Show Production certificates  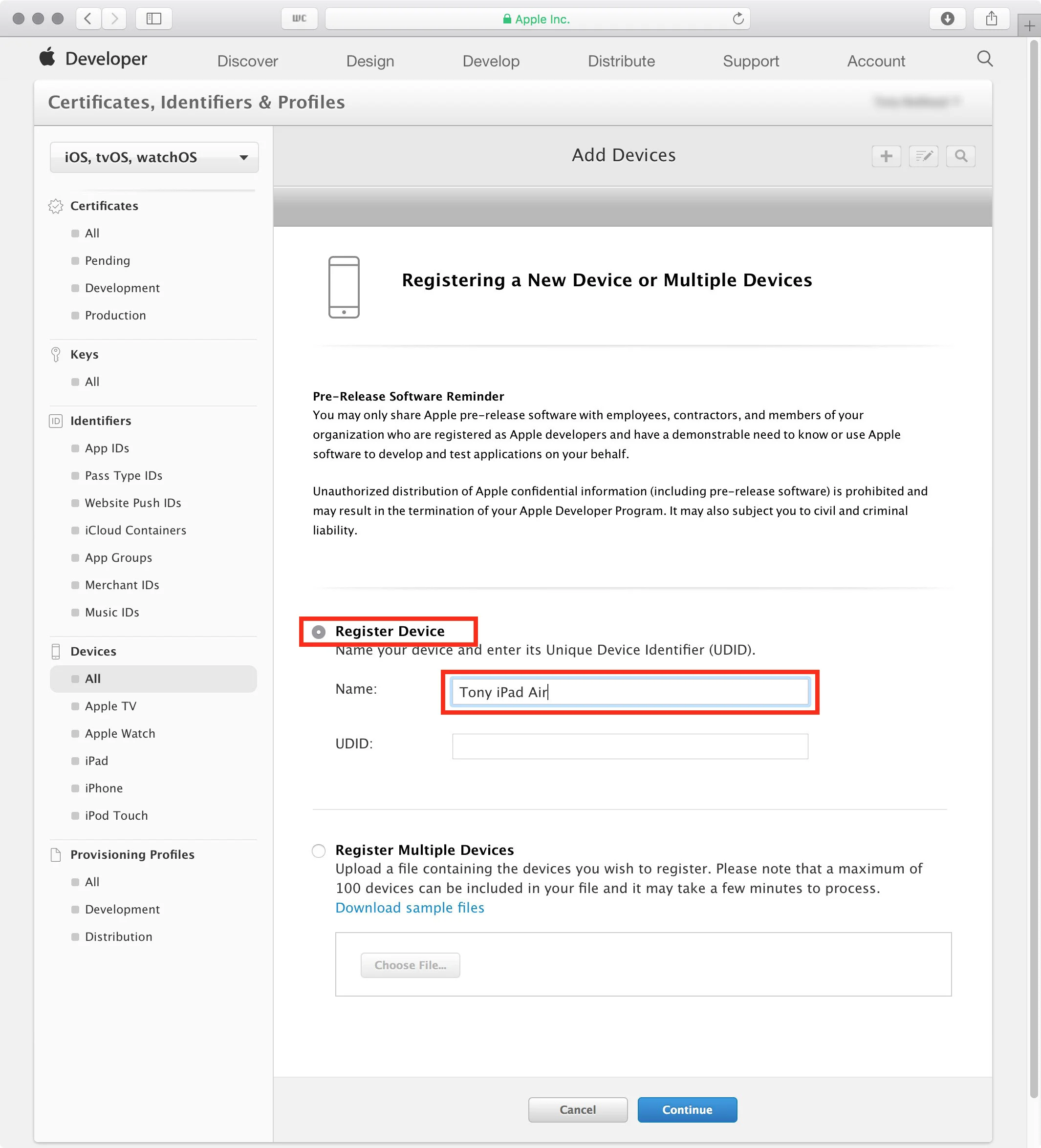(x=115, y=316)
